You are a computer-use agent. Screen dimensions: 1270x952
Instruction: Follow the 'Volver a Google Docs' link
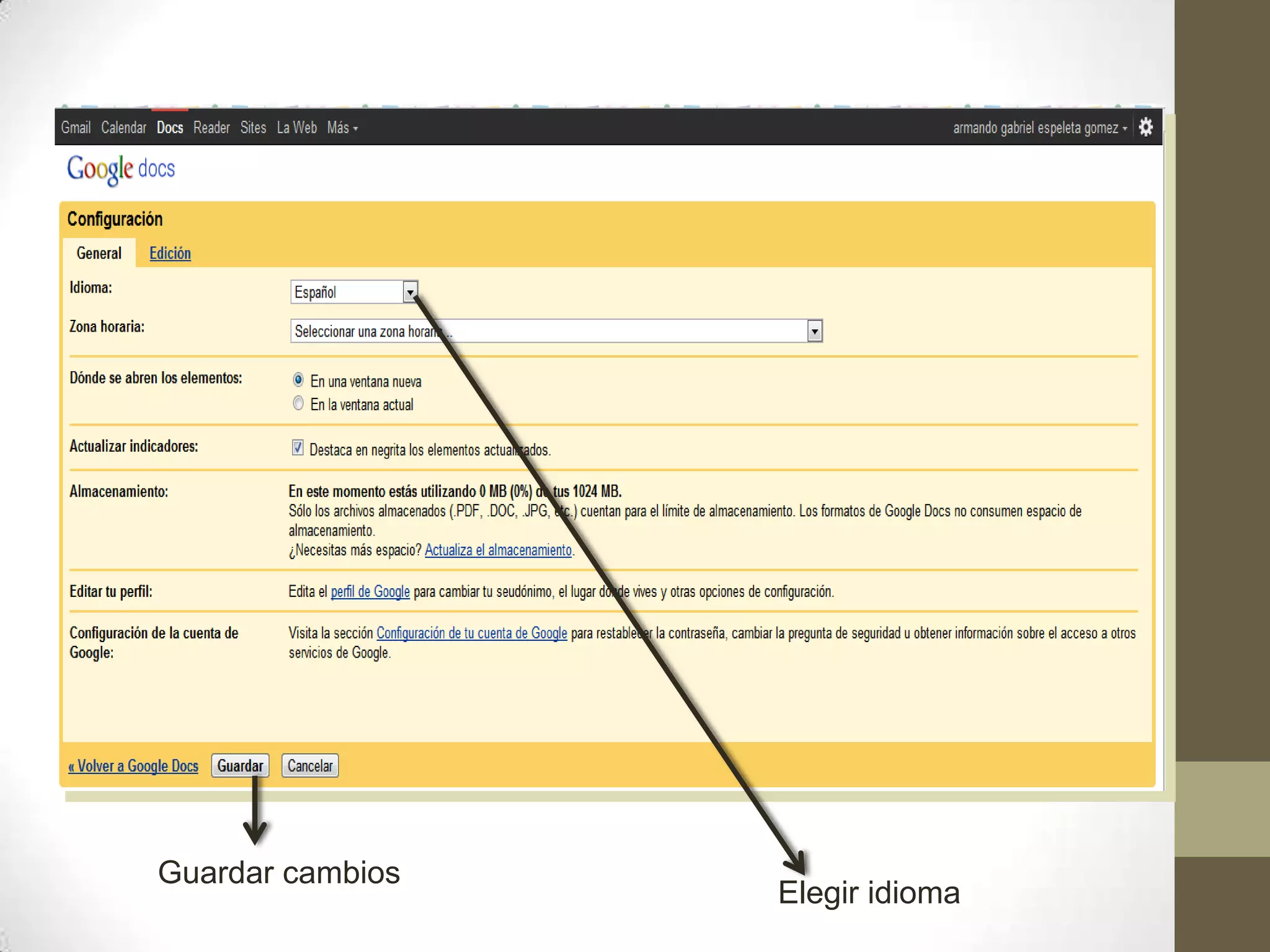133,766
